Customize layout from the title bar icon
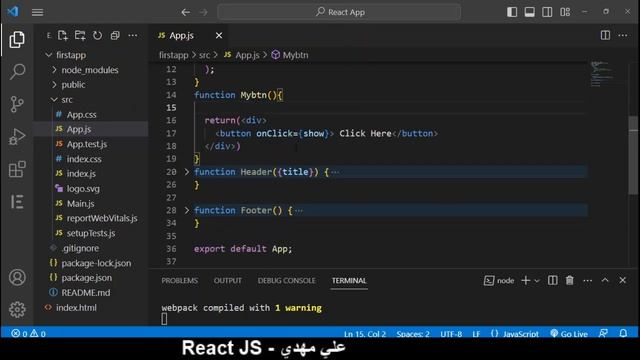Viewport: 640px width, 360px height. coord(565,12)
